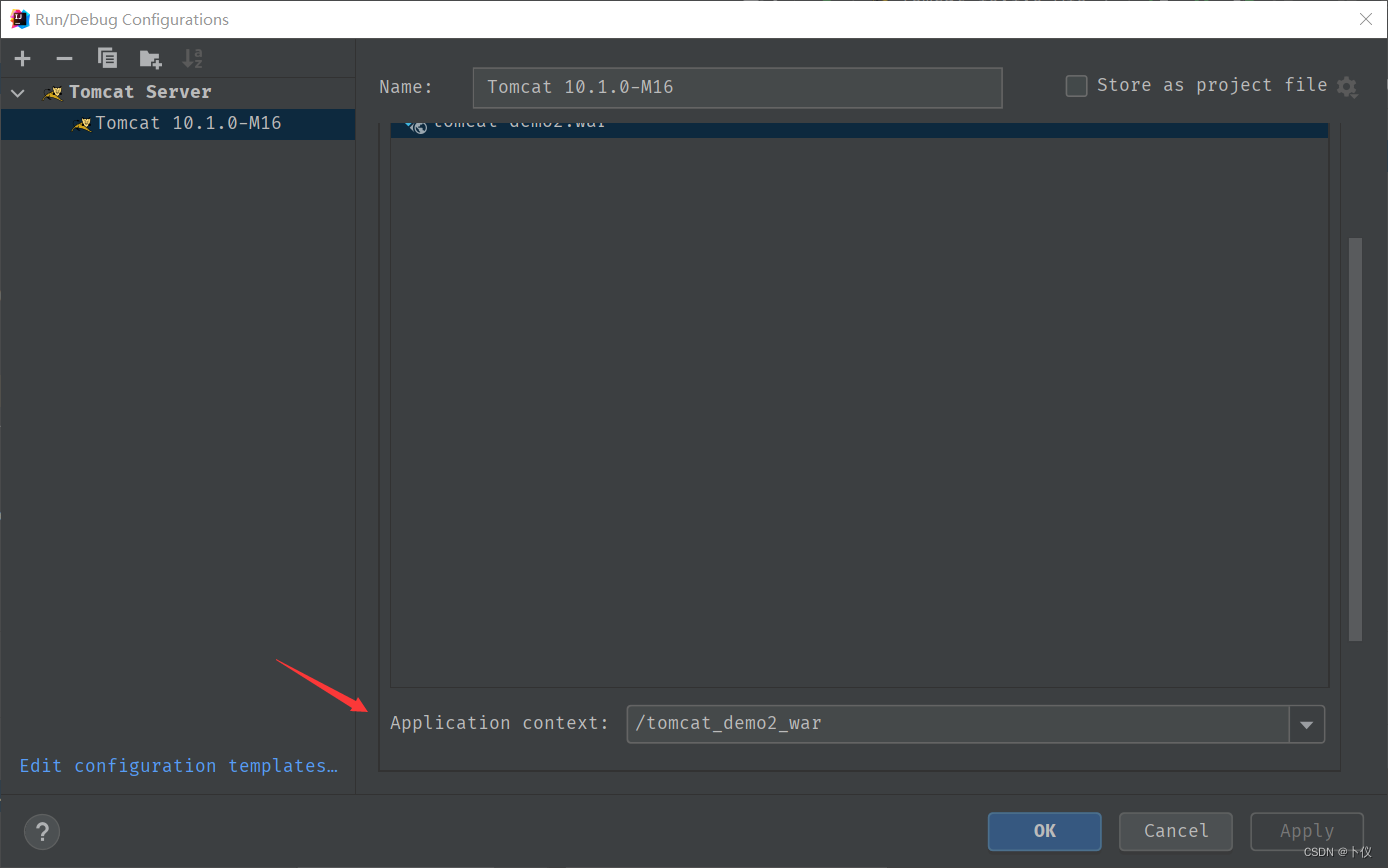Select Tomcat Server group in tree

140,92
